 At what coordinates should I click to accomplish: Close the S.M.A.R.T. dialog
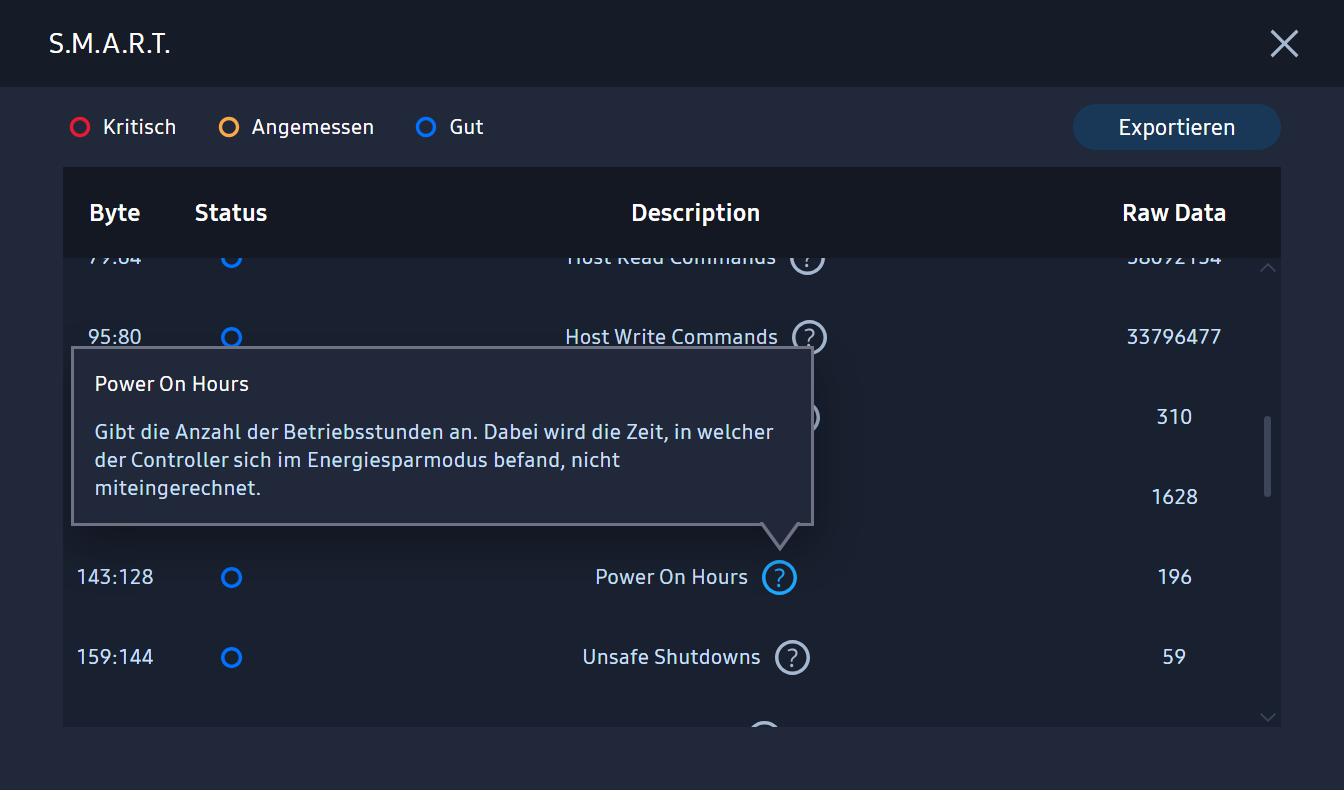coord(1284,43)
